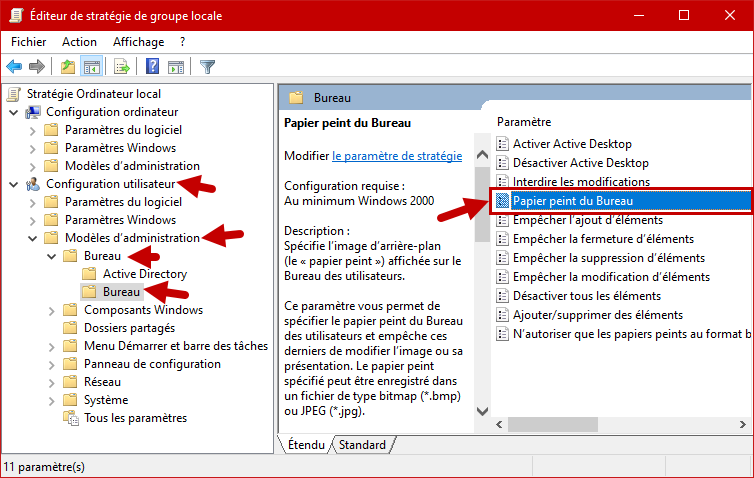Click the Up one level folder icon

[x=68, y=66]
